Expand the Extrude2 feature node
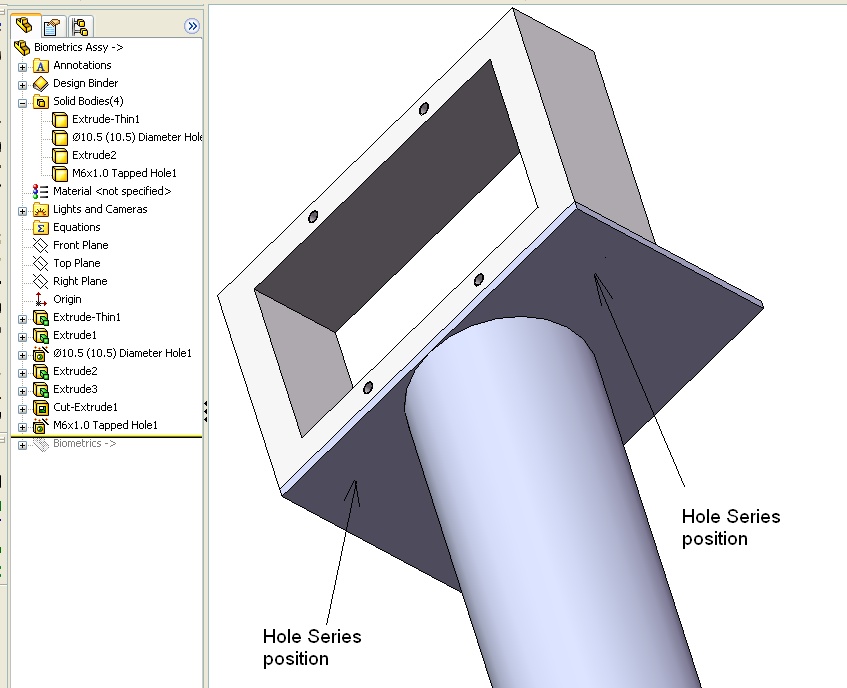 point(22,373)
